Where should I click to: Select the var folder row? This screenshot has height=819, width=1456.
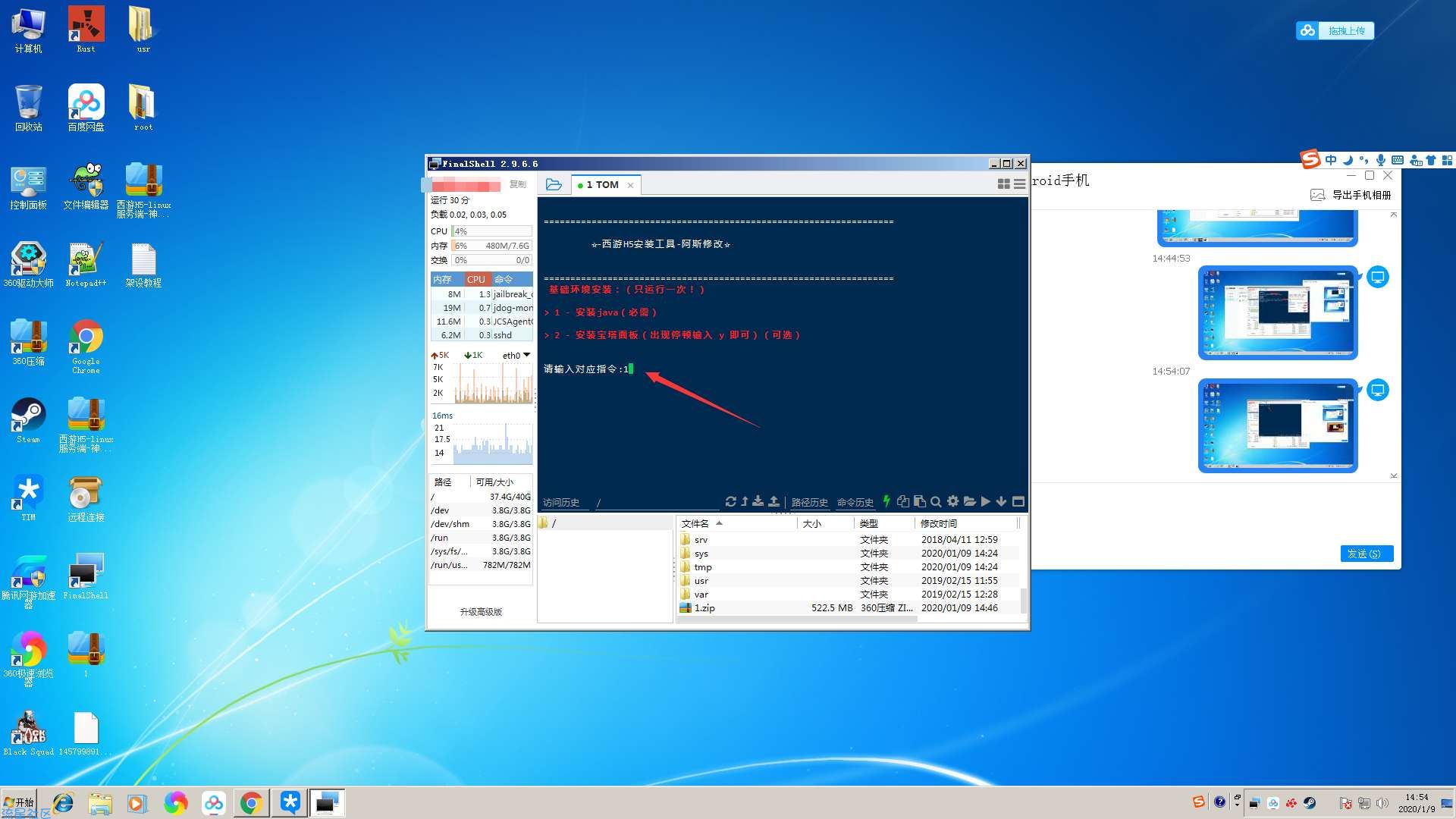pos(848,595)
